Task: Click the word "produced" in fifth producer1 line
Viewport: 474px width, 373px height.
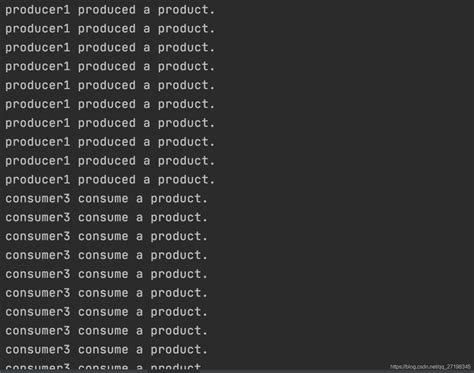Action: 107,86
